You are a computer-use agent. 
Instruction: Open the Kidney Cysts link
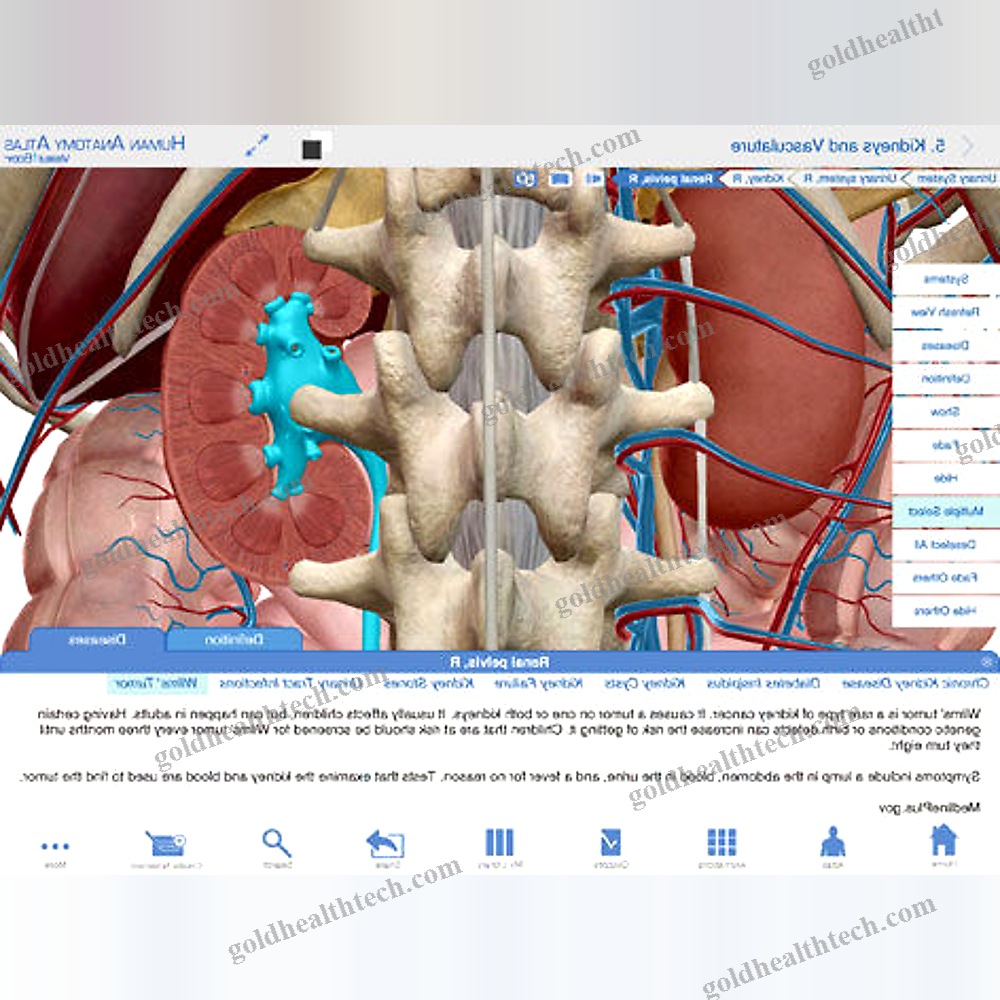644,684
